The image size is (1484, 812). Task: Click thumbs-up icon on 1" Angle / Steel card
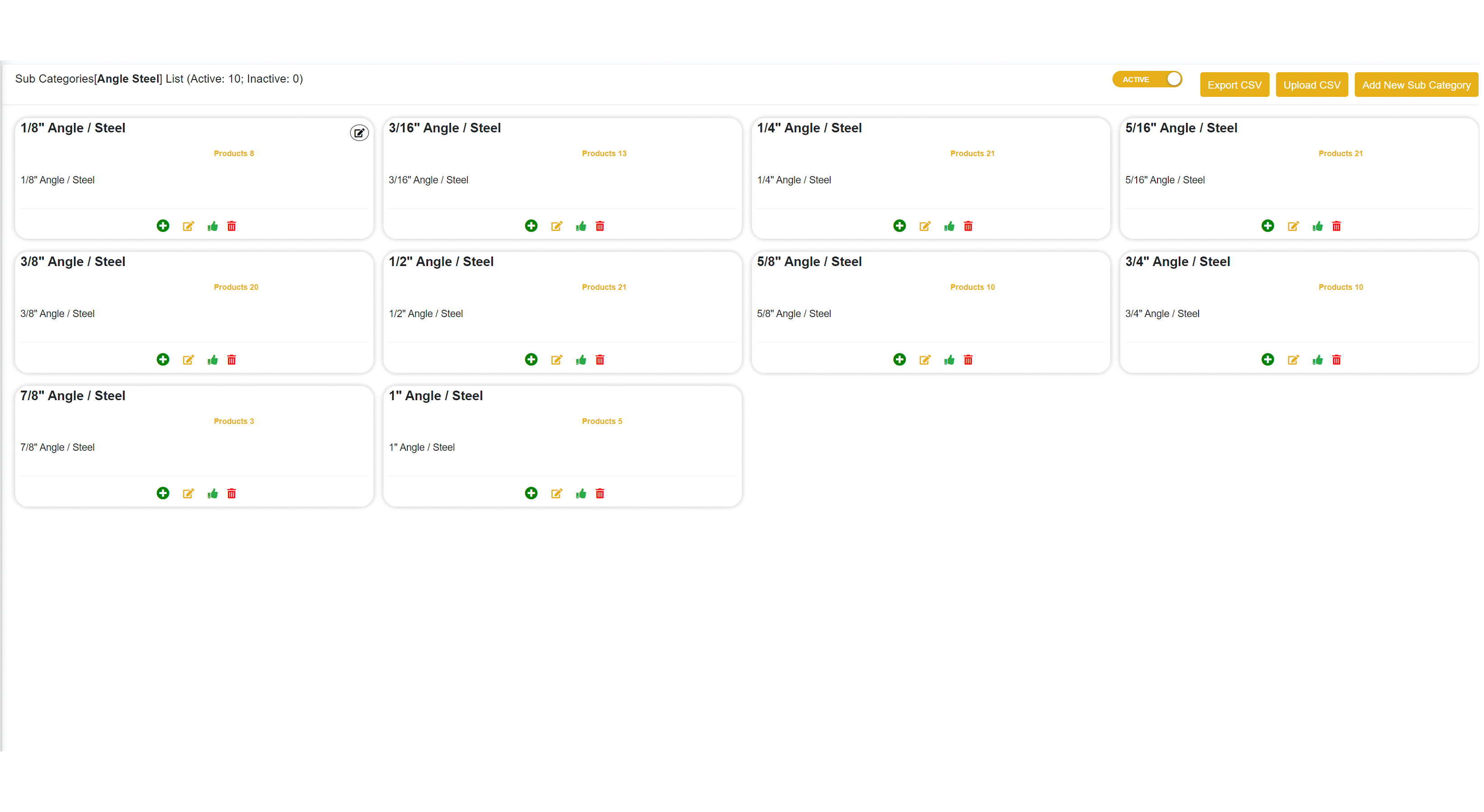point(581,494)
